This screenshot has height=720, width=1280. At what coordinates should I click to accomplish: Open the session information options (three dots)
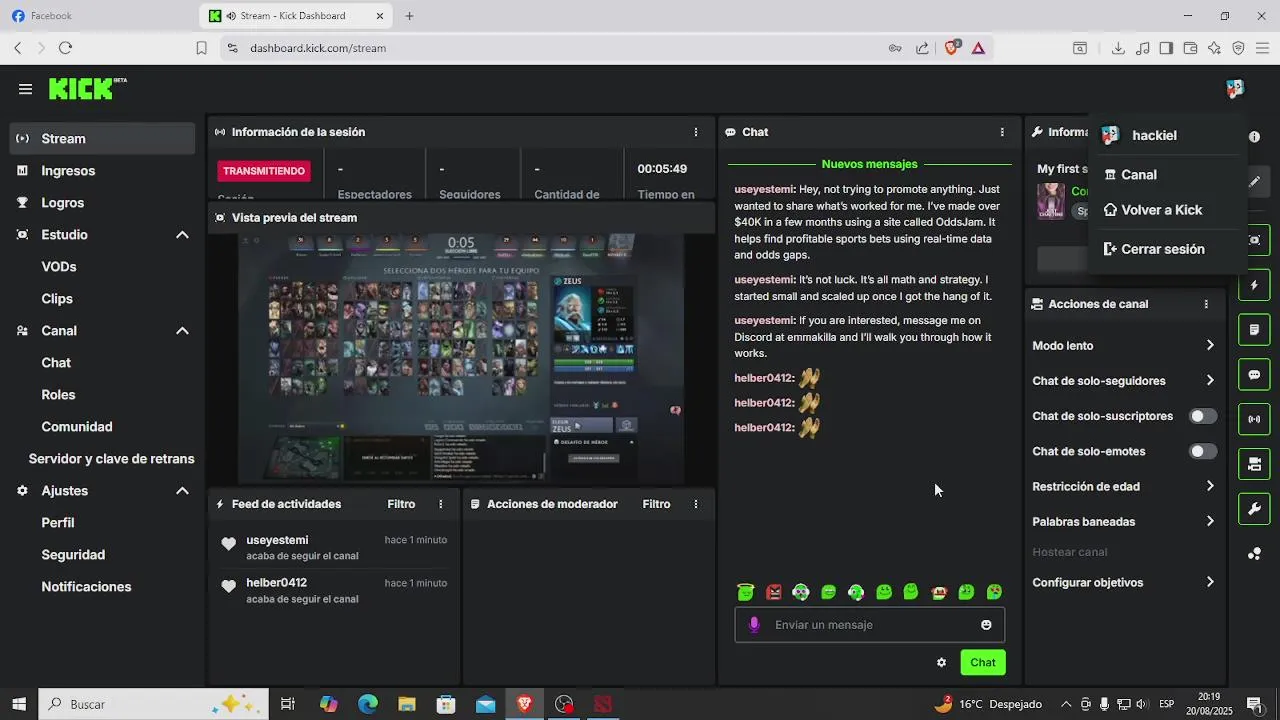[x=696, y=132]
